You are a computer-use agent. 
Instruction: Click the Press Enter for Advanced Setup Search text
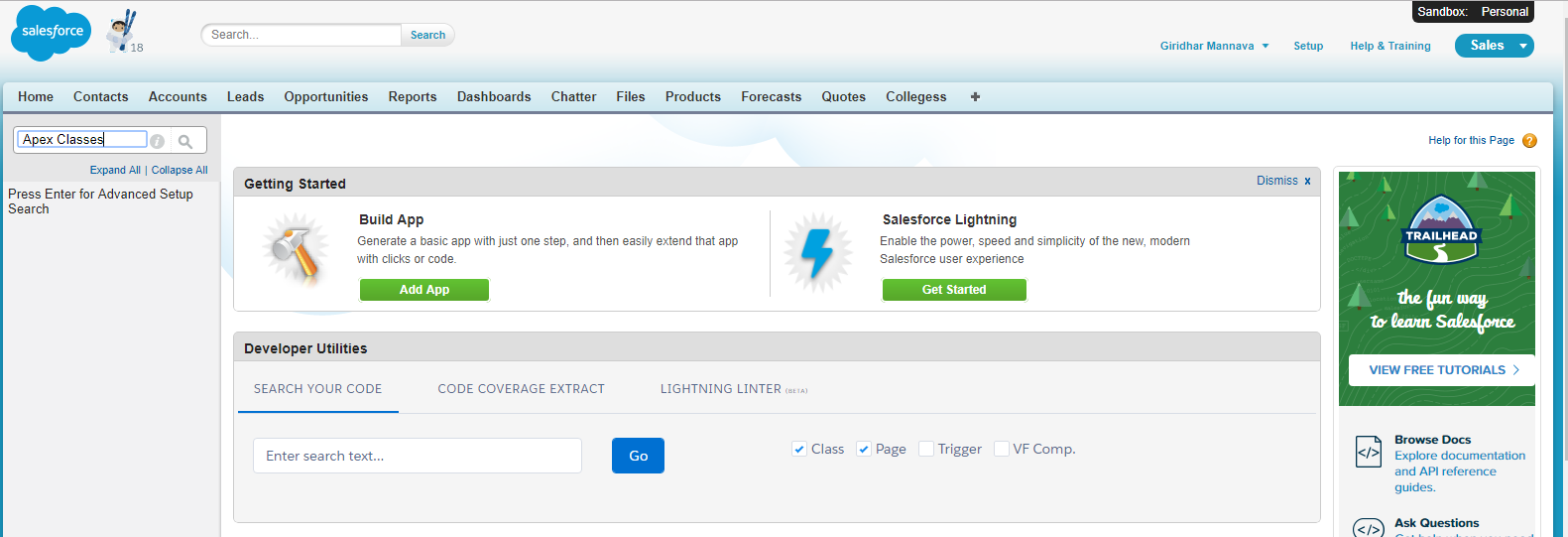coord(100,201)
